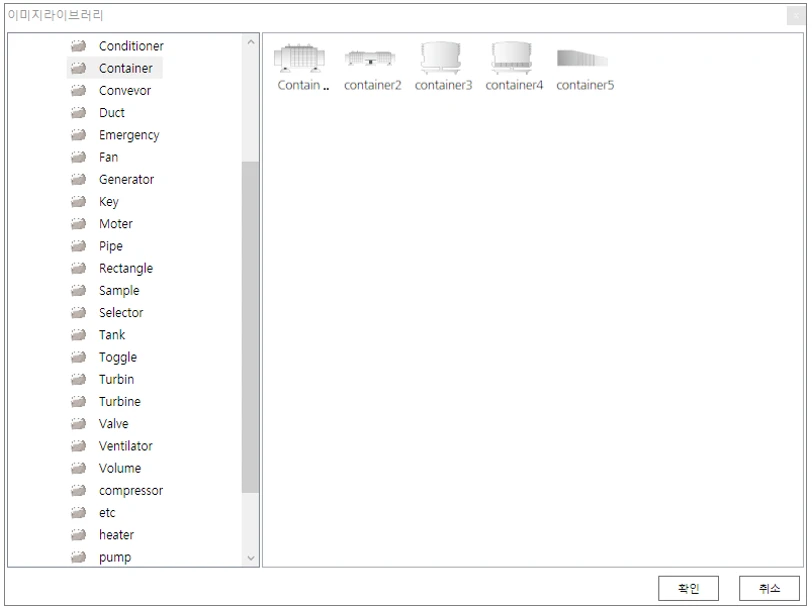Open the Emergency category
812x611 pixels.
click(x=129, y=135)
